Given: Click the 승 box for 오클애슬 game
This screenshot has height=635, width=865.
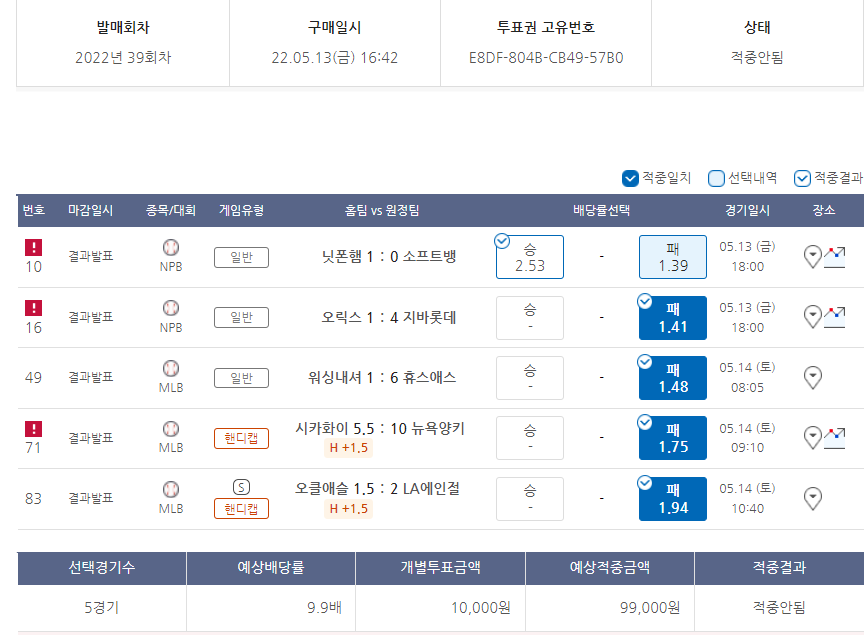Looking at the screenshot, I should [x=530, y=499].
